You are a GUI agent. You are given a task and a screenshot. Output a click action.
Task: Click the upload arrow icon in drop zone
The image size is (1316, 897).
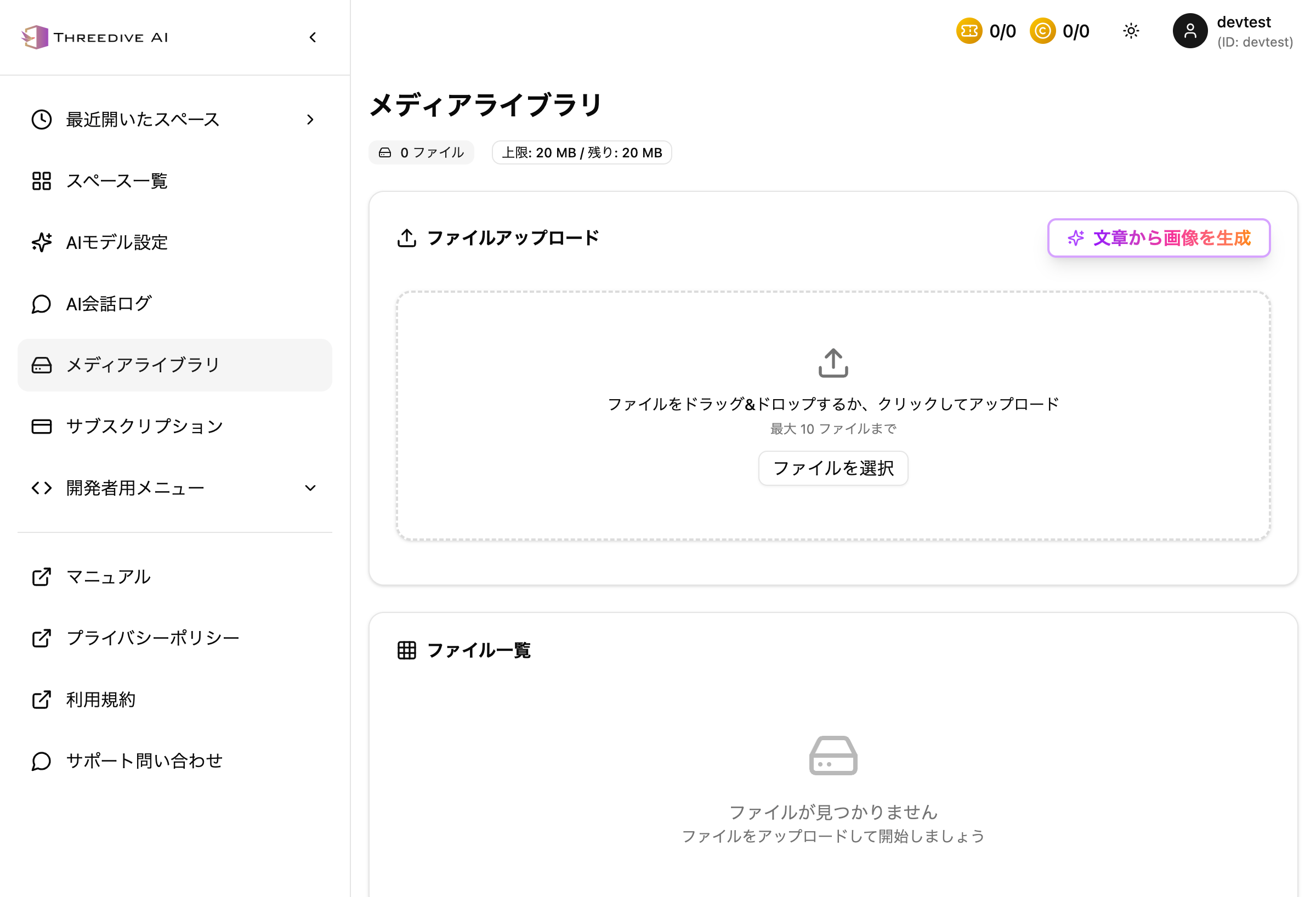tap(833, 363)
